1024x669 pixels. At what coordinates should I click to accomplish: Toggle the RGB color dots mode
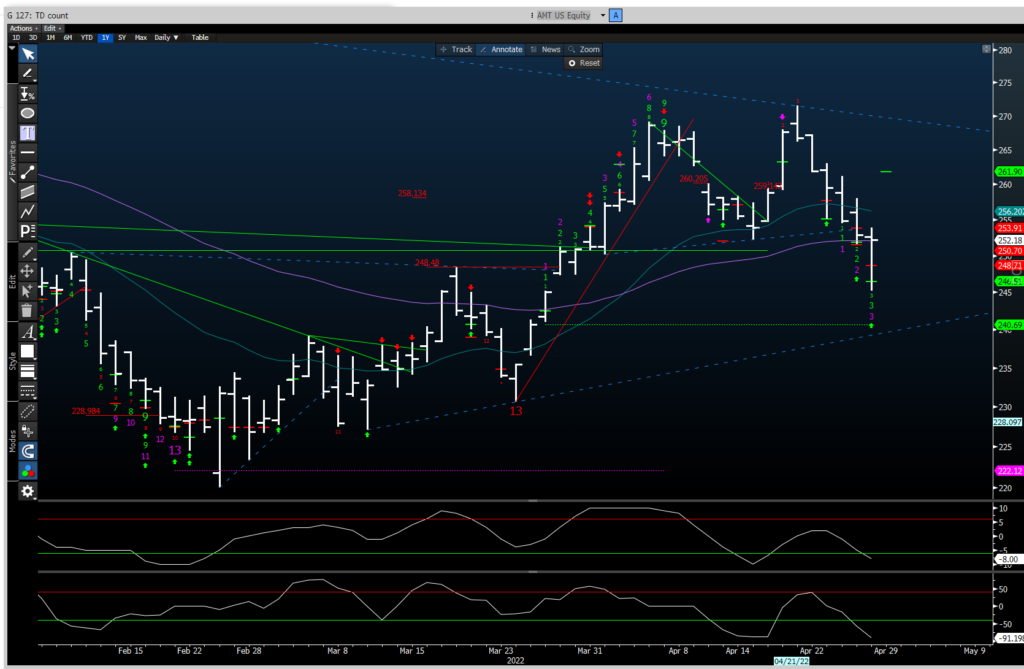tap(27, 470)
